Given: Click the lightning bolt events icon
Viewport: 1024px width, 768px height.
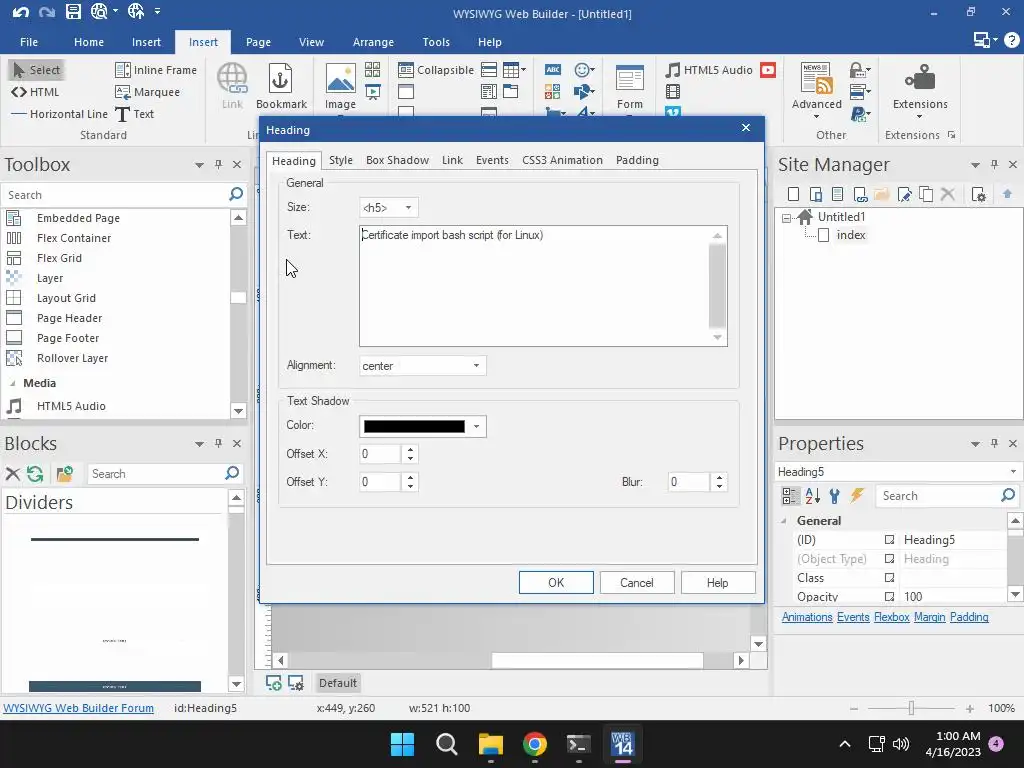Looking at the screenshot, I should point(857,496).
